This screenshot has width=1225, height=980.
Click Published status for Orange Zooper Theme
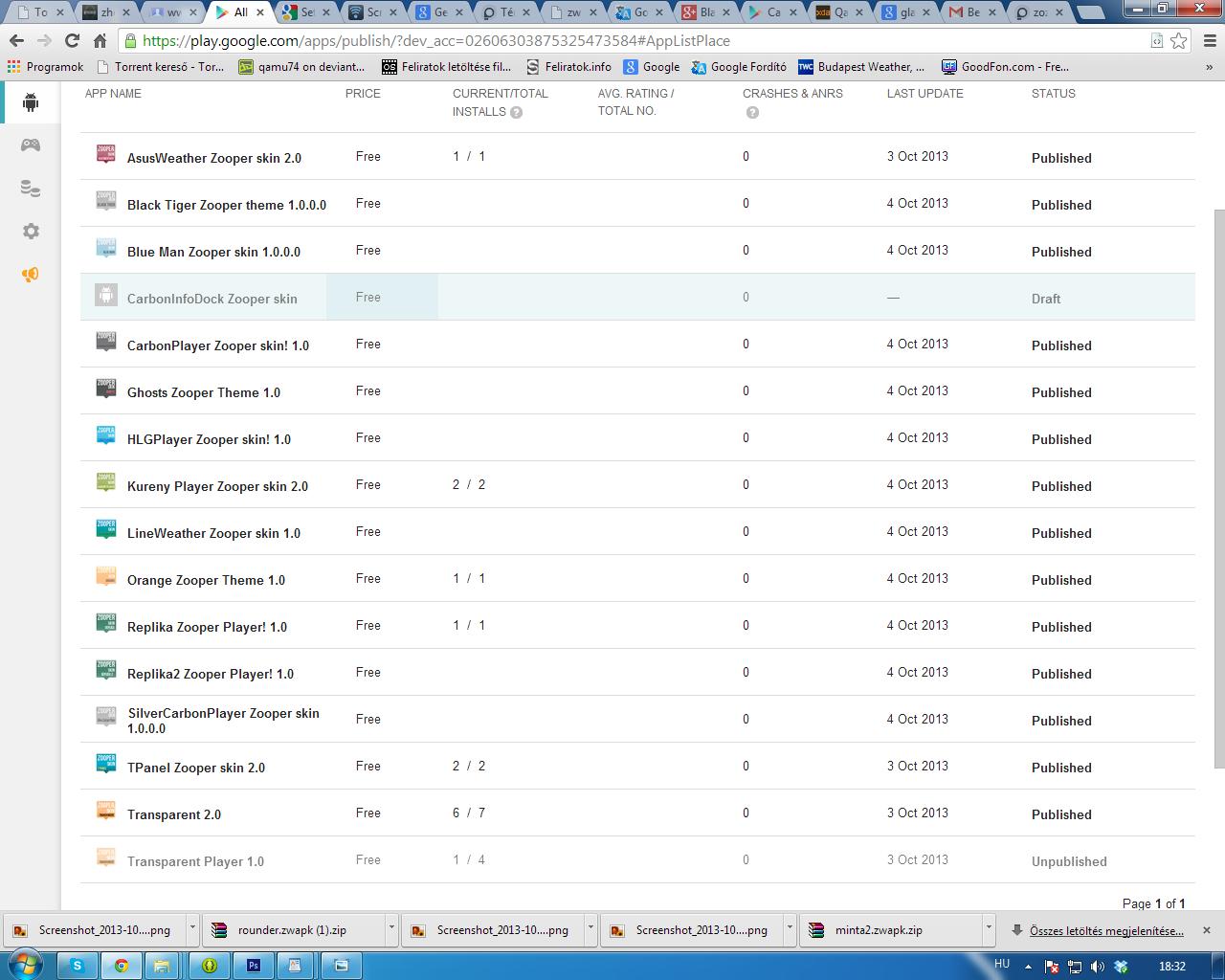click(x=1061, y=580)
